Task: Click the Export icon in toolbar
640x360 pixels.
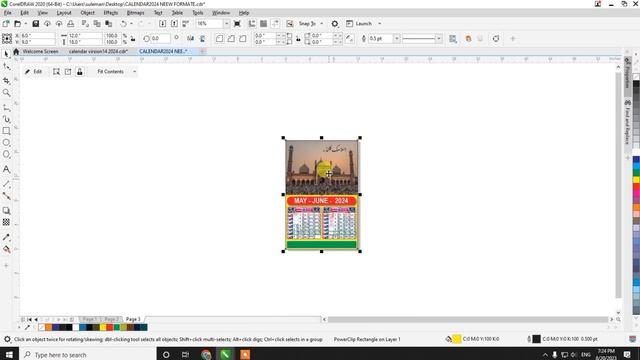Action: coord(174,24)
